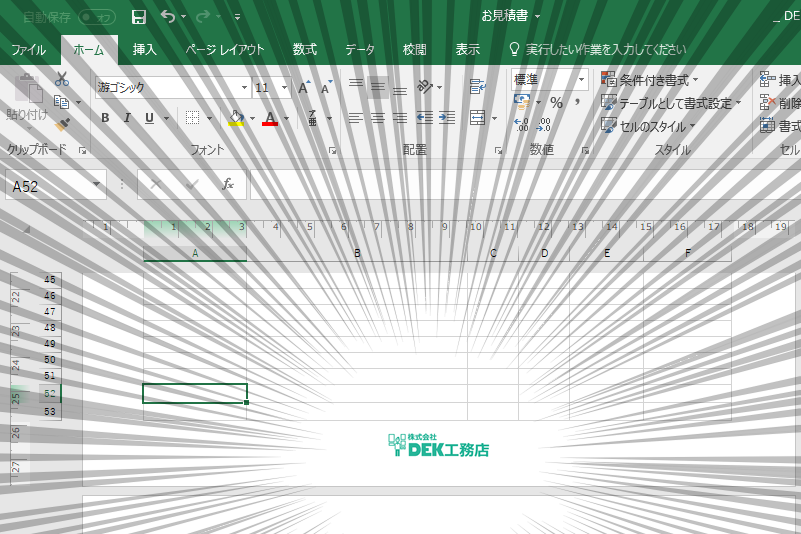Click the merge and center cells icon
Image resolution: width=801 pixels, height=534 pixels.
coord(477,118)
